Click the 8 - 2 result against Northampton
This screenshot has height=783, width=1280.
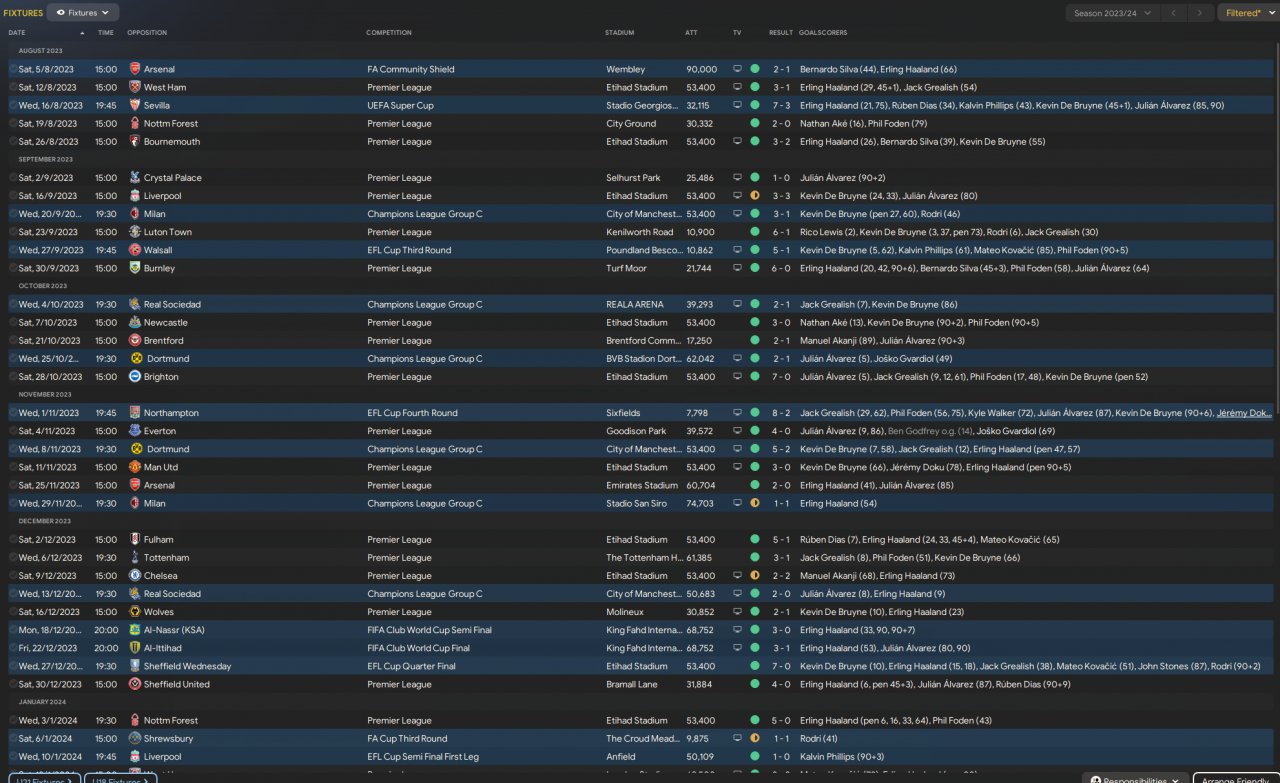click(780, 413)
